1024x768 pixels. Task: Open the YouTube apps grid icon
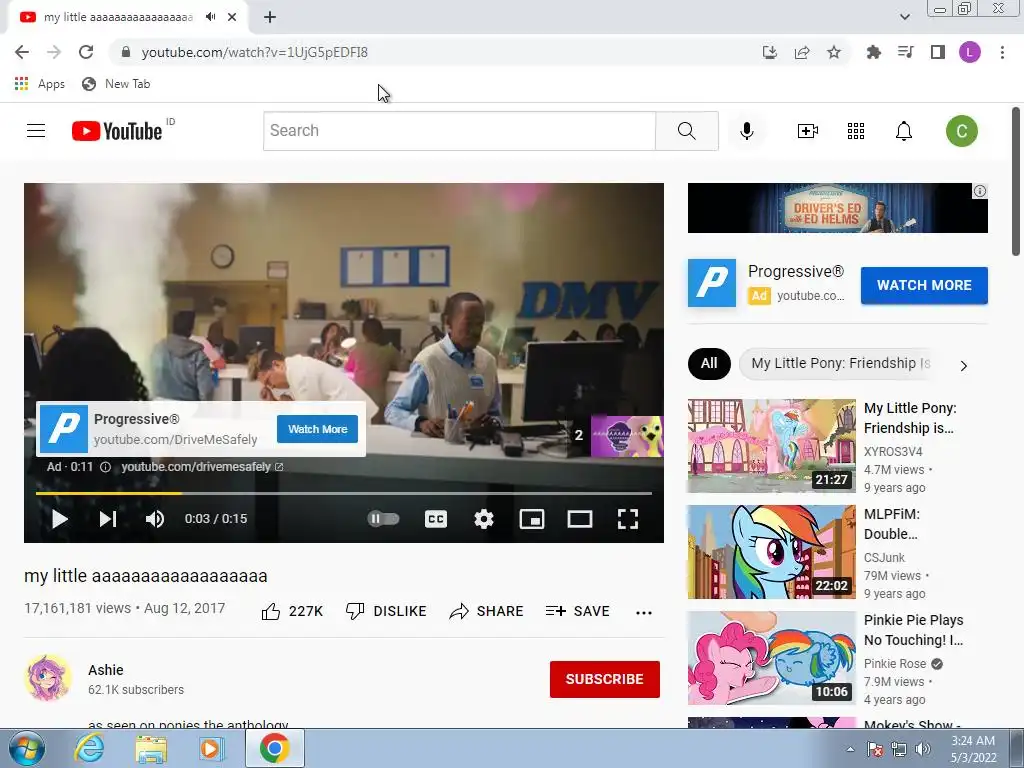(856, 131)
